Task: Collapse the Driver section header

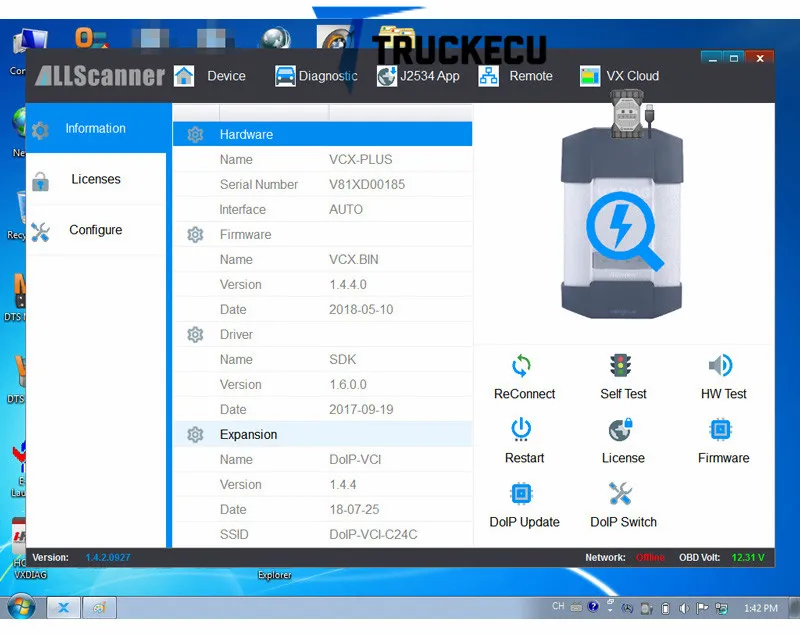Action: 322,335
